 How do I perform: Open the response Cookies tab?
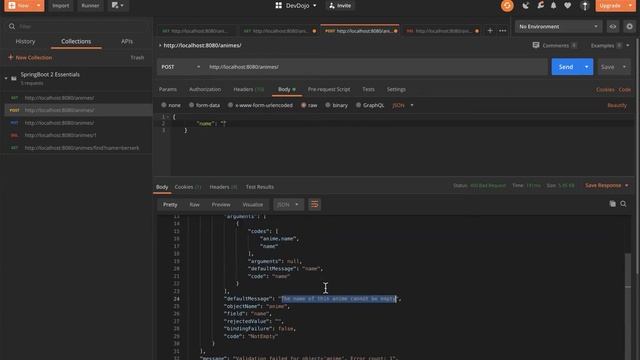[x=188, y=187]
